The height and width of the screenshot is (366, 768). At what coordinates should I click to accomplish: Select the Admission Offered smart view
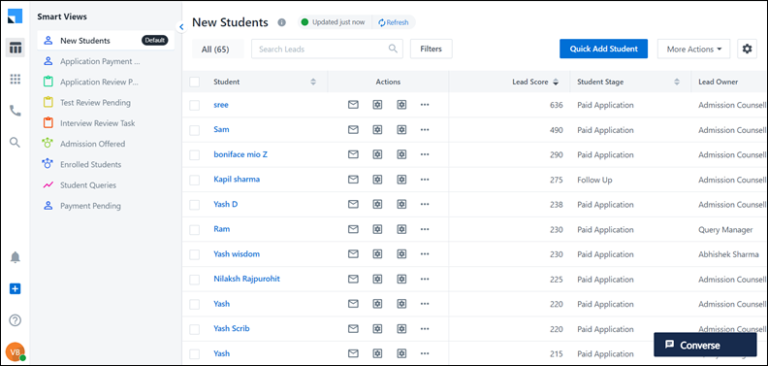click(106, 144)
